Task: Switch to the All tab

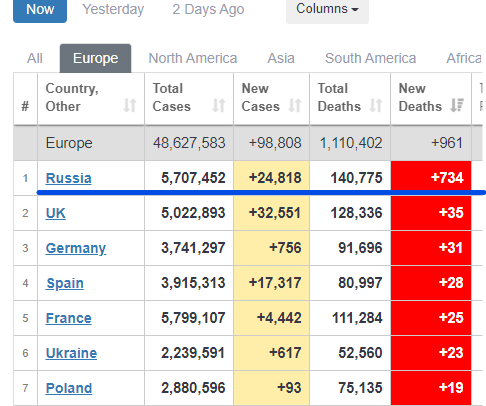Action: pos(35,58)
